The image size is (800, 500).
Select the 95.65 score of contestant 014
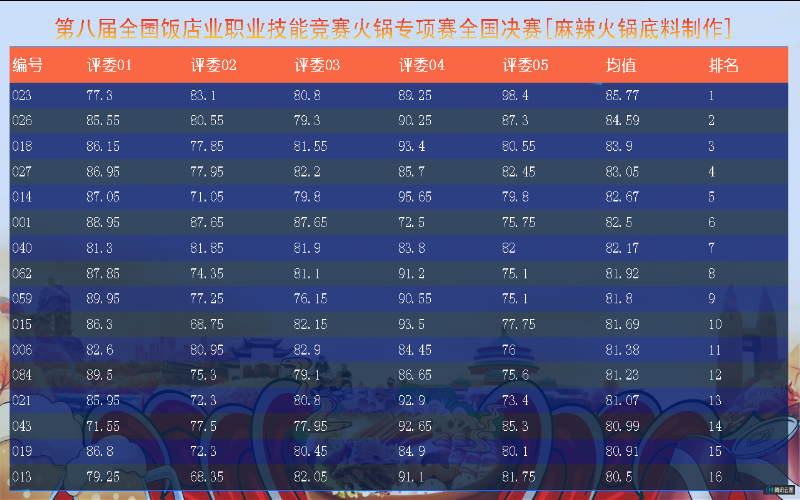pos(415,197)
